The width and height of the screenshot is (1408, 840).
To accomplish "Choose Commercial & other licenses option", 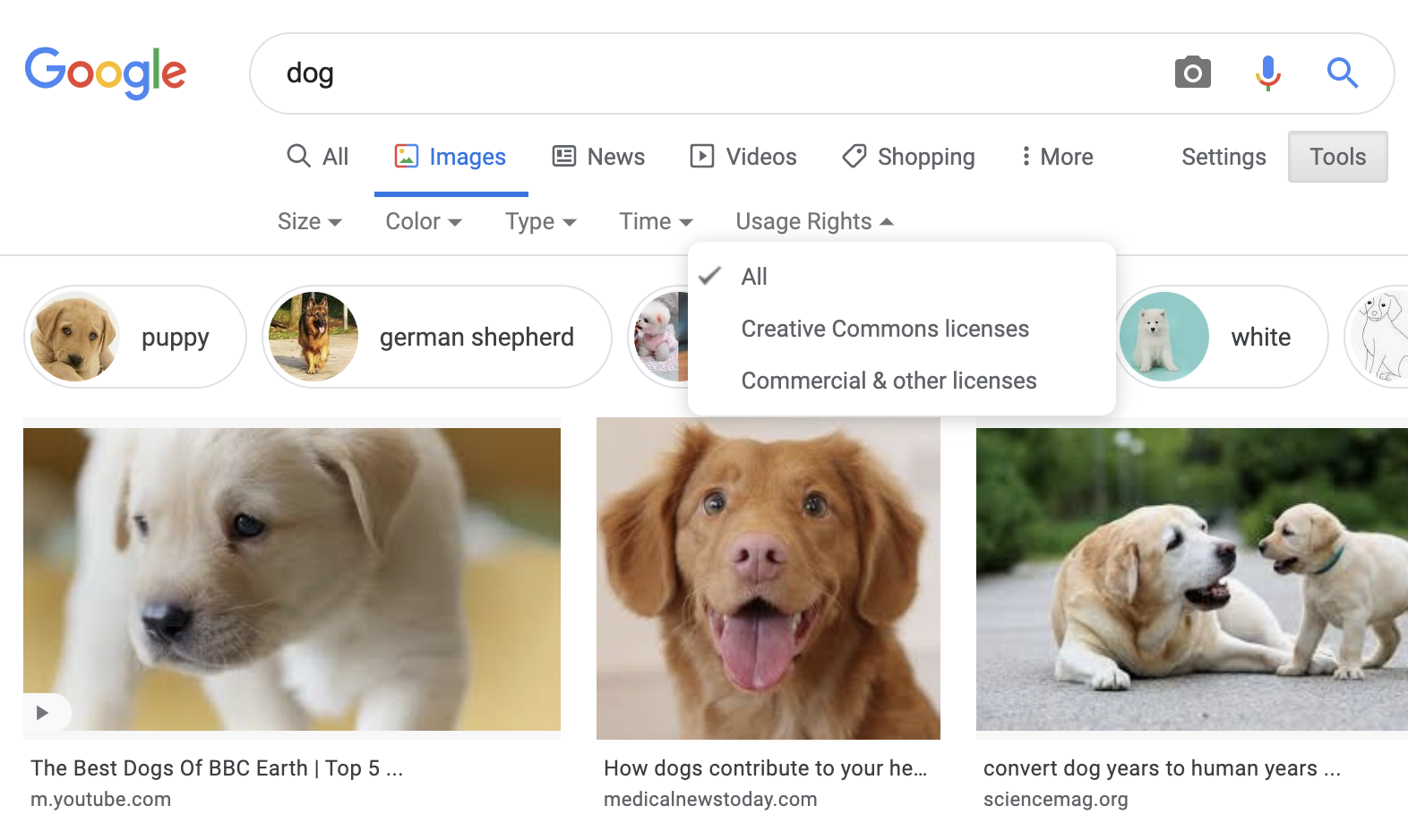I will pyautogui.click(x=902, y=381).
